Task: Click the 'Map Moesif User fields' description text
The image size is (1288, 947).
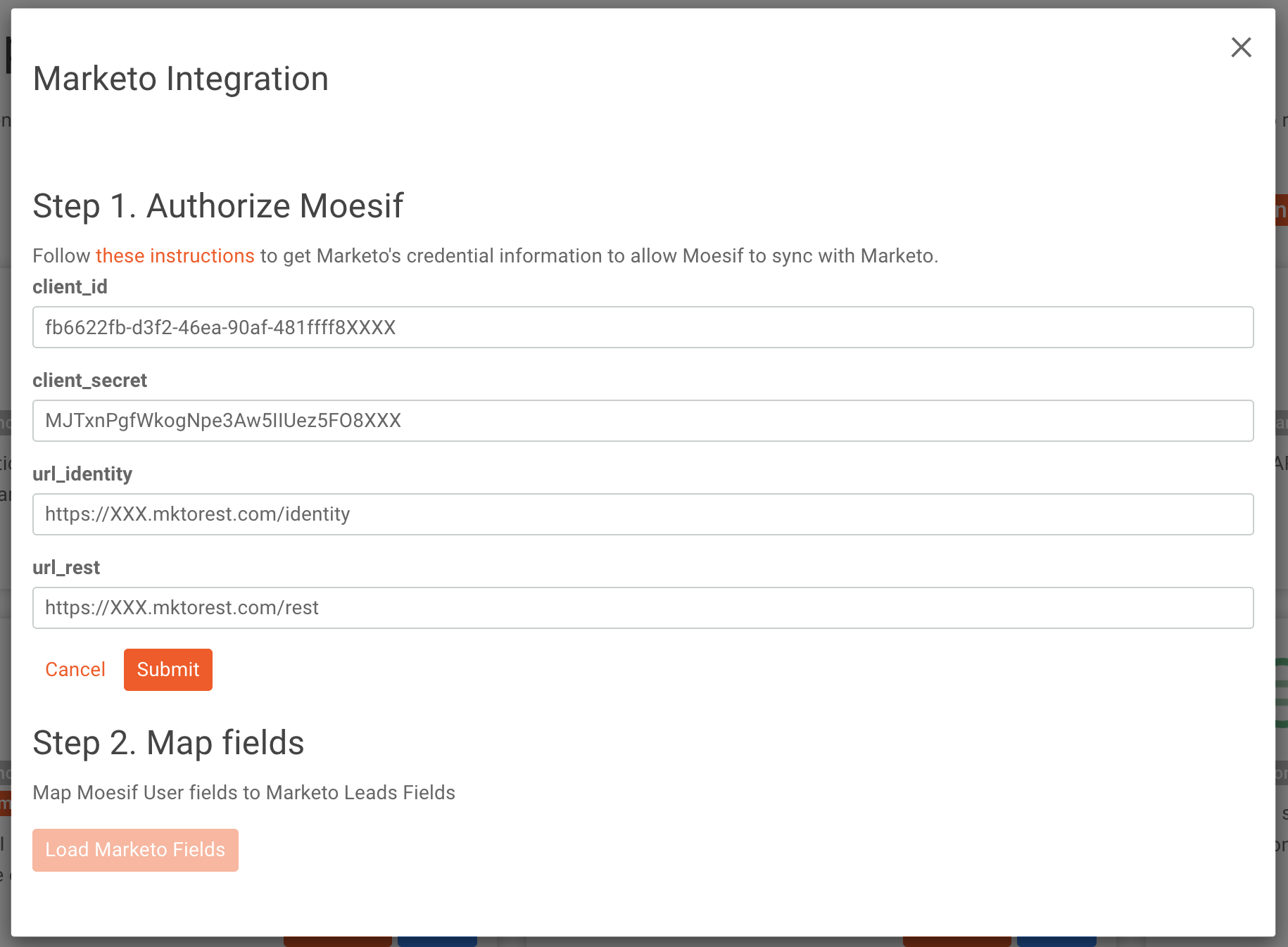Action: tap(244, 793)
